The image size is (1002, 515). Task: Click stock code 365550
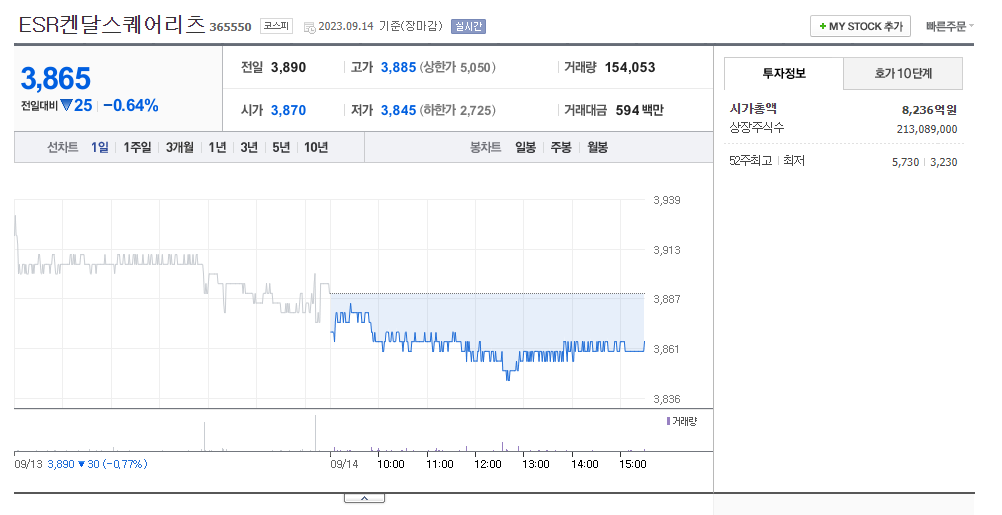tap(230, 27)
